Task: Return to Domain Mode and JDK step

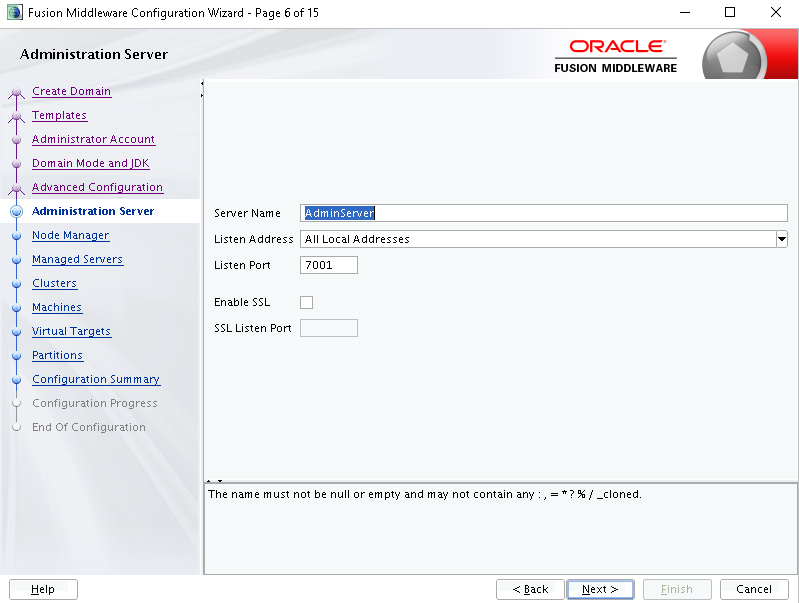Action: [x=91, y=163]
